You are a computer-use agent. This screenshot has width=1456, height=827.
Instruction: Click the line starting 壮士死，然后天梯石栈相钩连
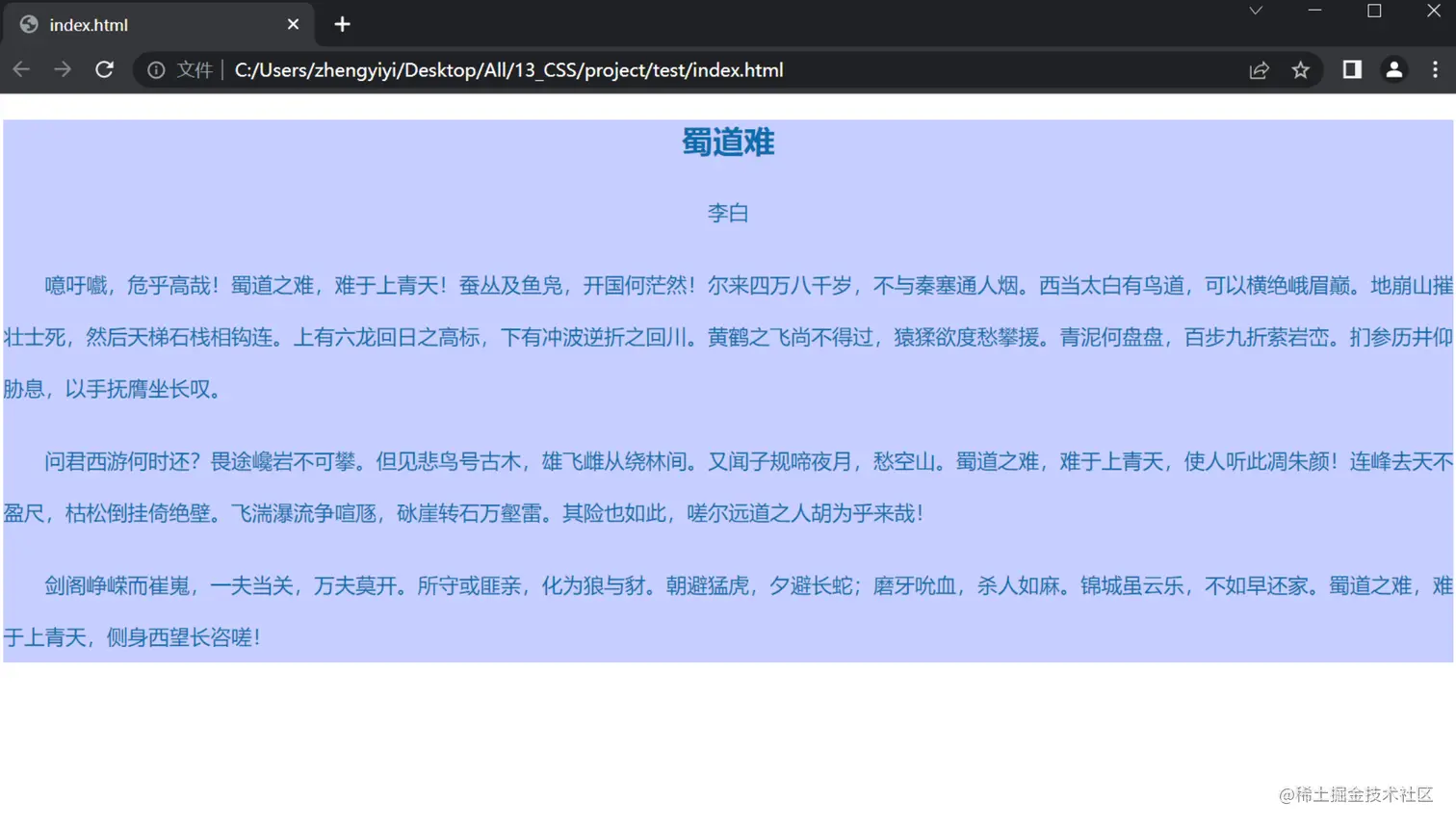pyautogui.click(x=728, y=337)
